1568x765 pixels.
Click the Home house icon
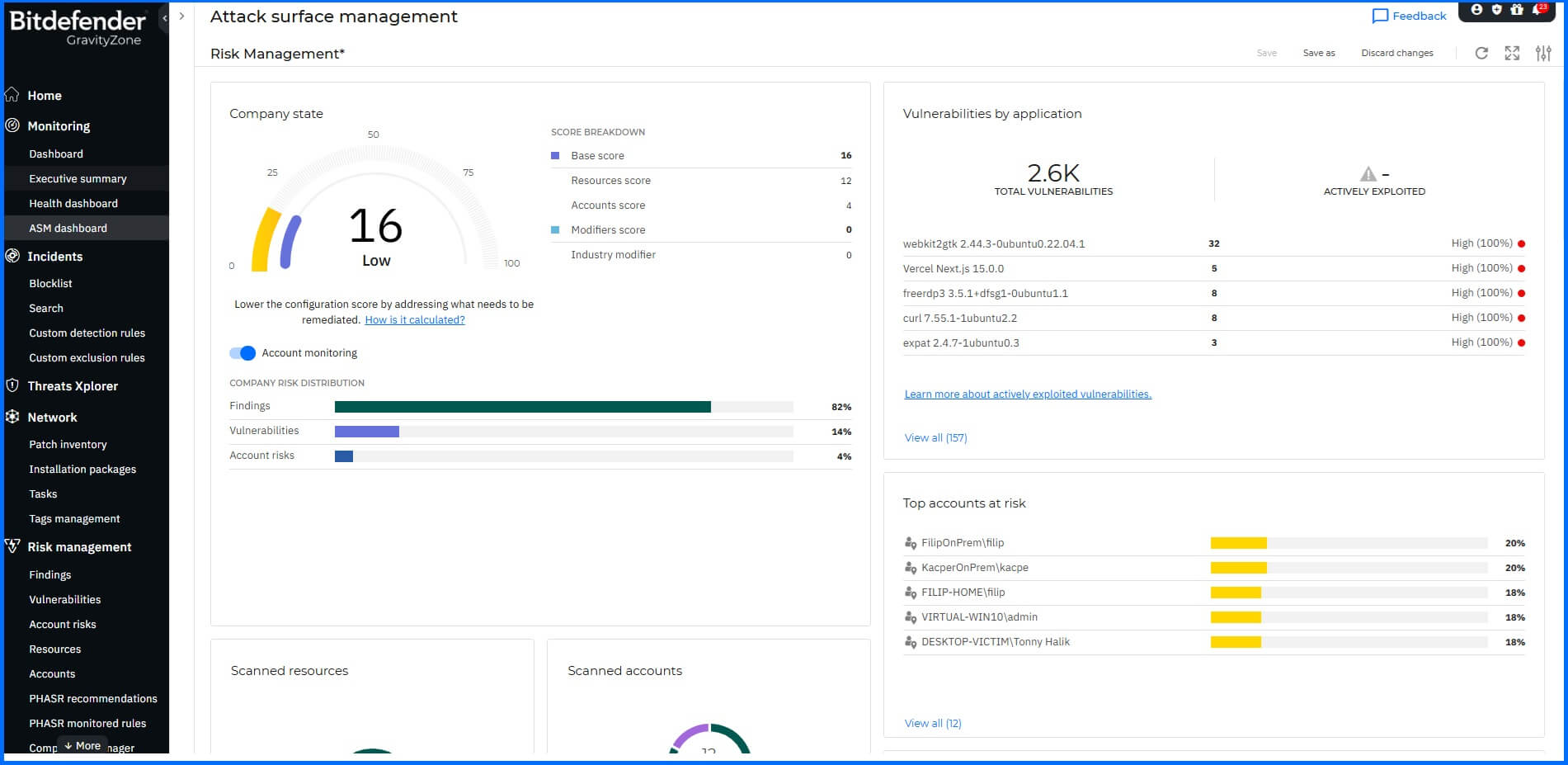coord(12,94)
